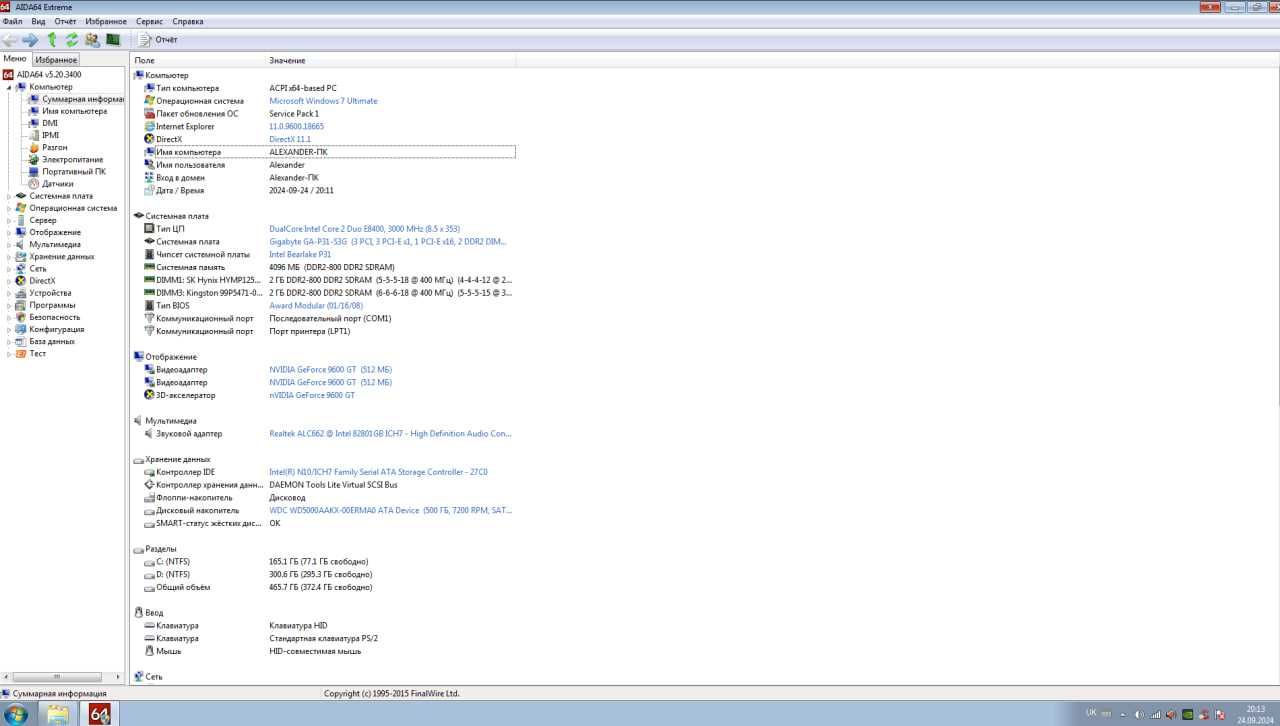
Task: Expand the Мультимедиа tree node
Action: click(x=9, y=244)
